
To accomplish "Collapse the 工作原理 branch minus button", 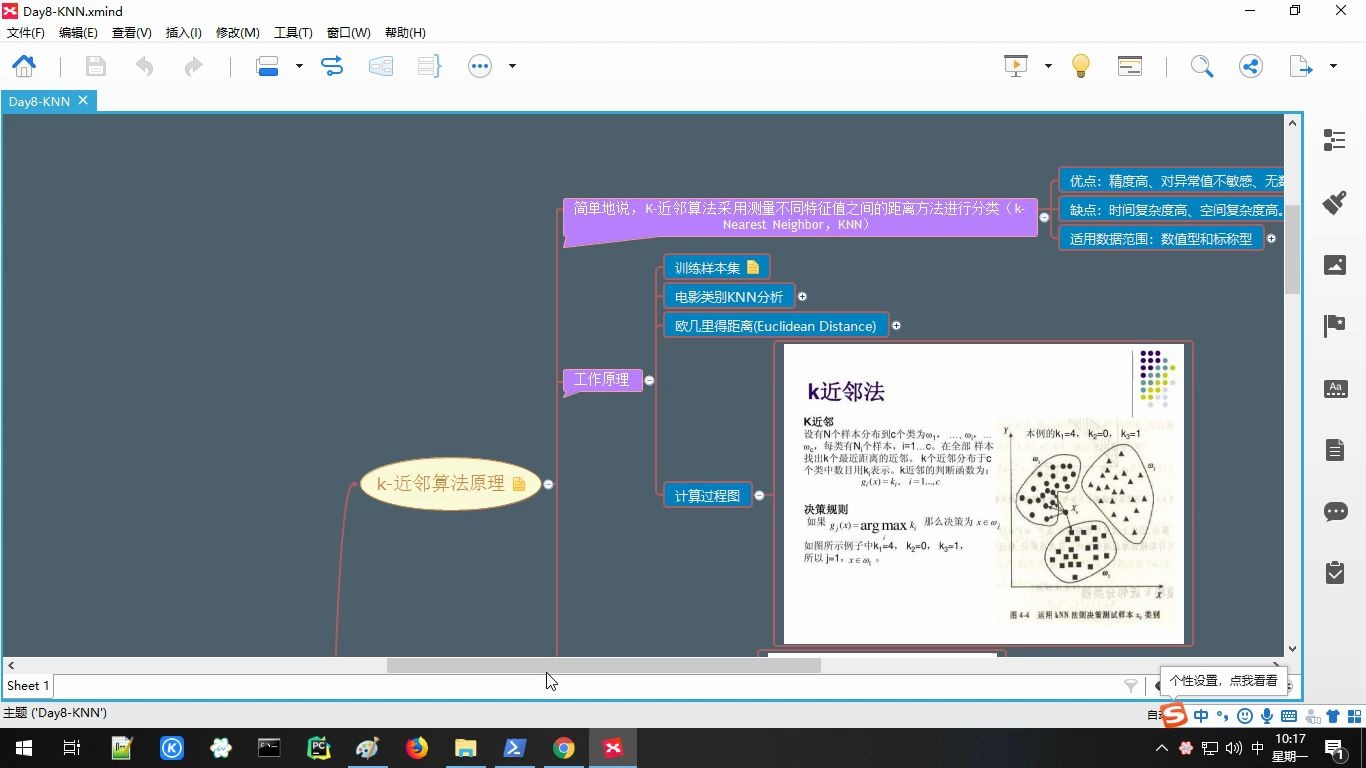I will click(x=648, y=380).
